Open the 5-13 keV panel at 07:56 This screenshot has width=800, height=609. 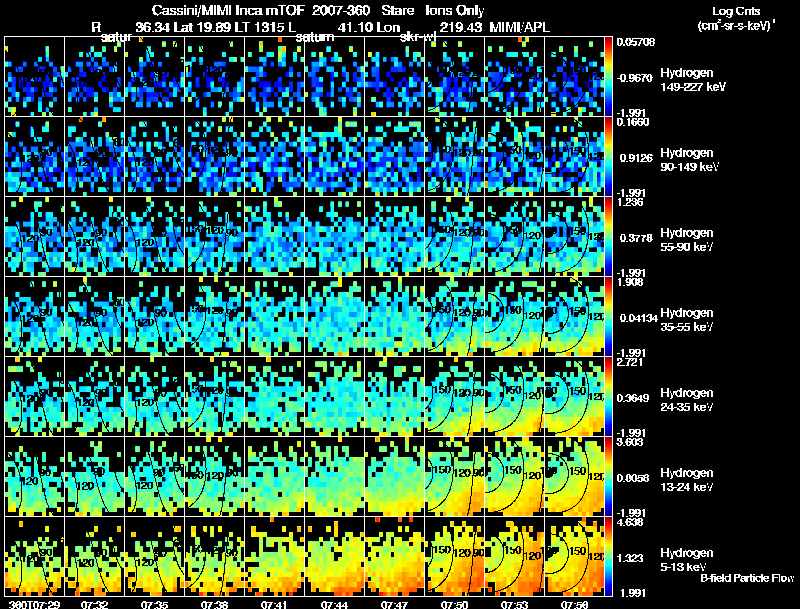[574, 556]
